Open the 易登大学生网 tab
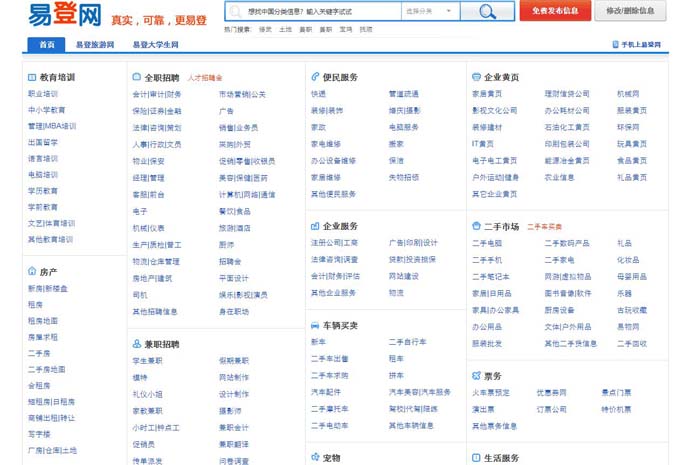Screen dimensions: 690x465 tap(156, 44)
